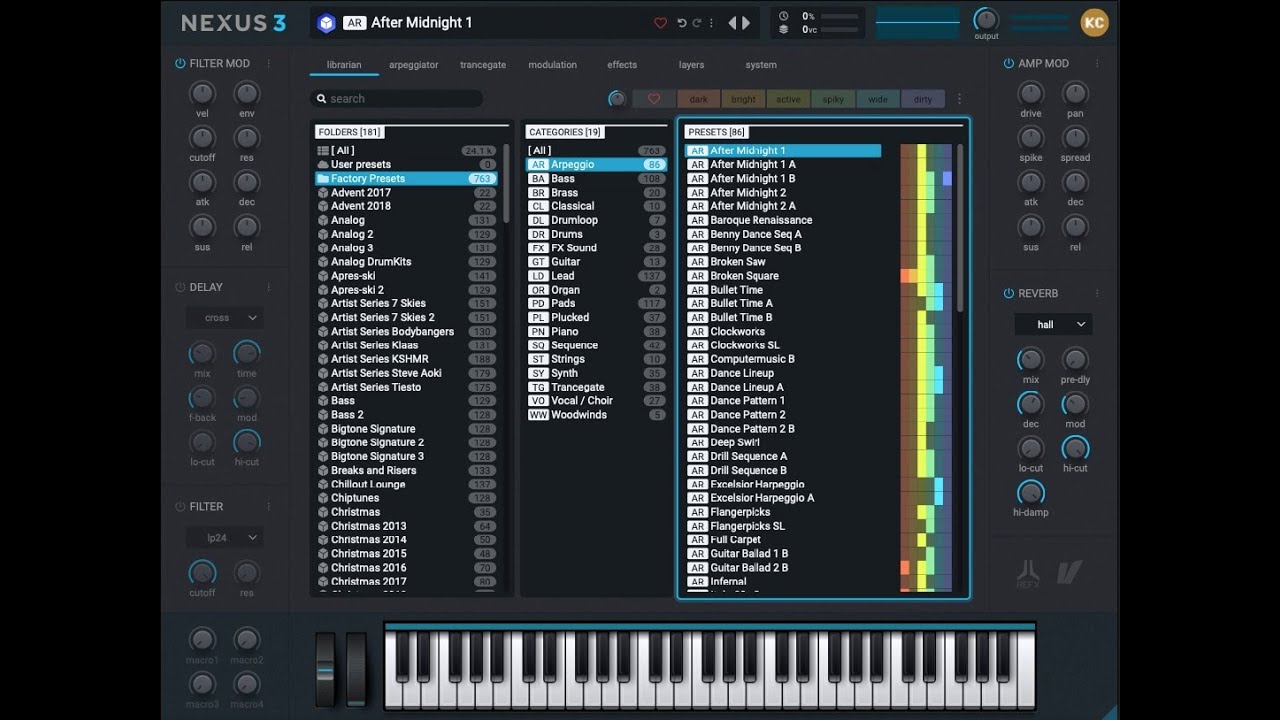
Task: Favorite current preset with heart icon
Action: tap(660, 23)
